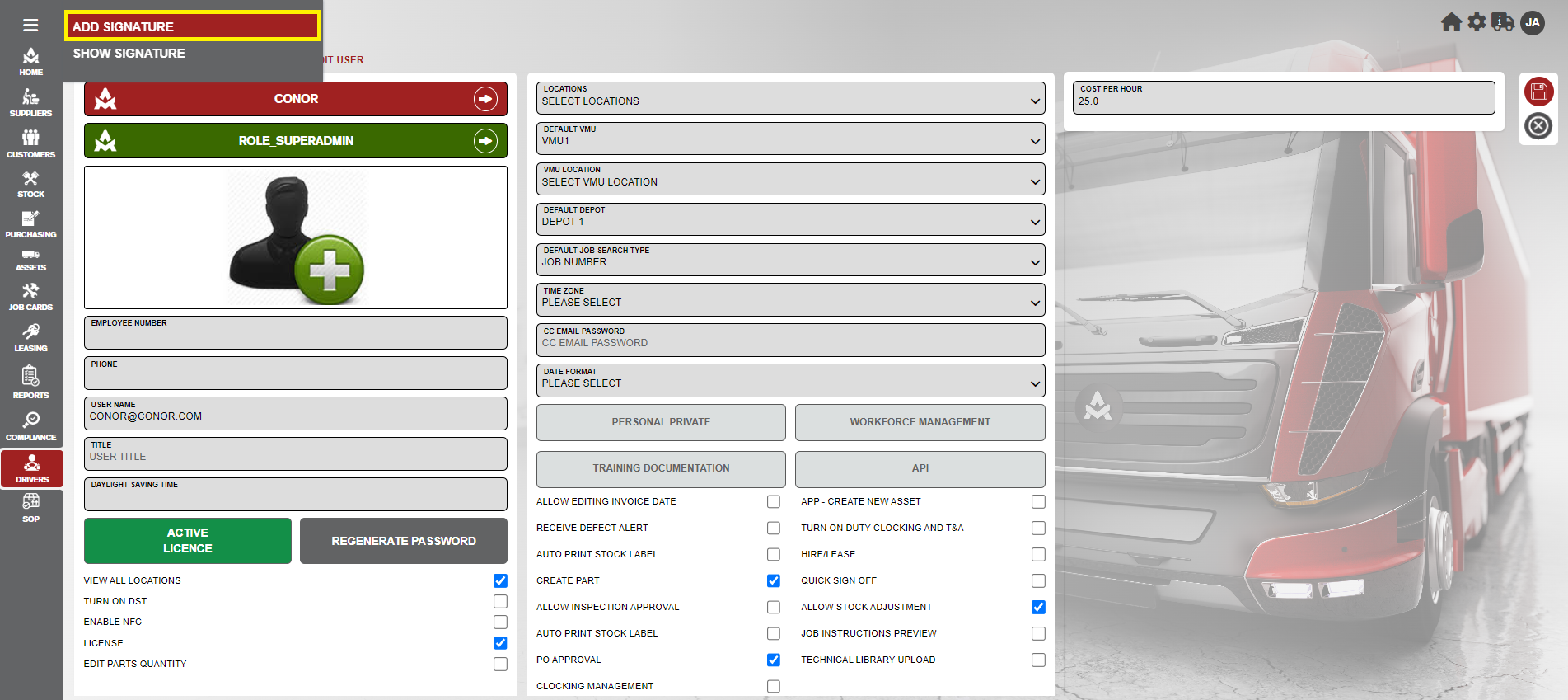
Task: Open the API section button
Action: [x=920, y=468]
